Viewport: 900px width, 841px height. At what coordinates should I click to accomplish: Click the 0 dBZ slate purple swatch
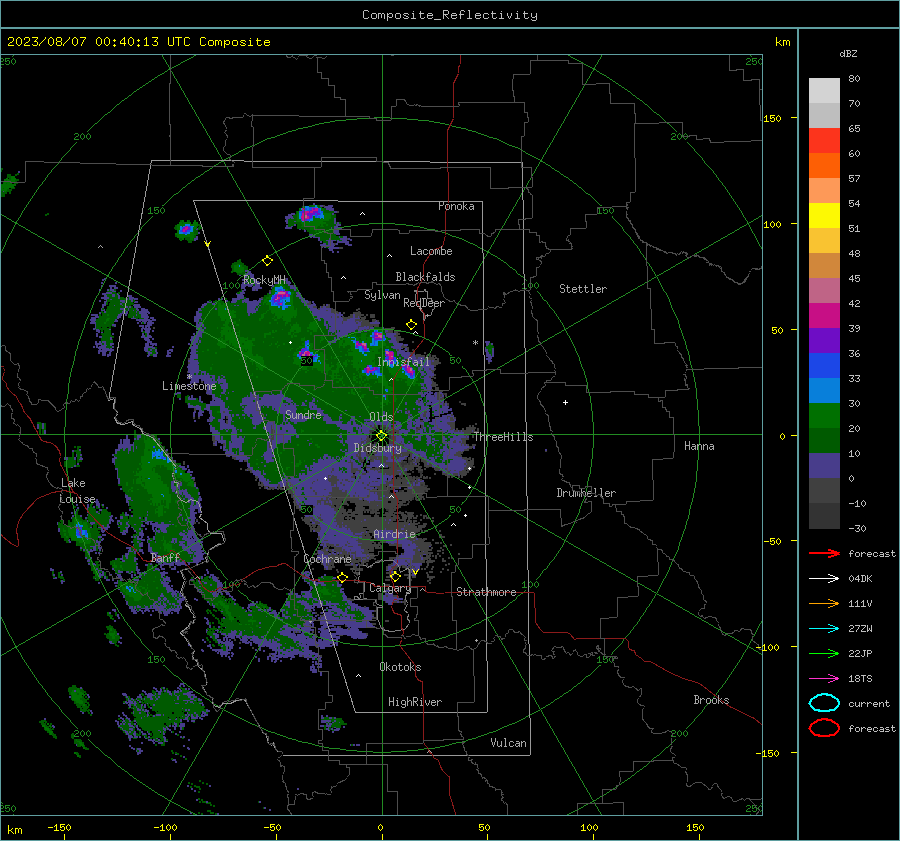pos(824,466)
